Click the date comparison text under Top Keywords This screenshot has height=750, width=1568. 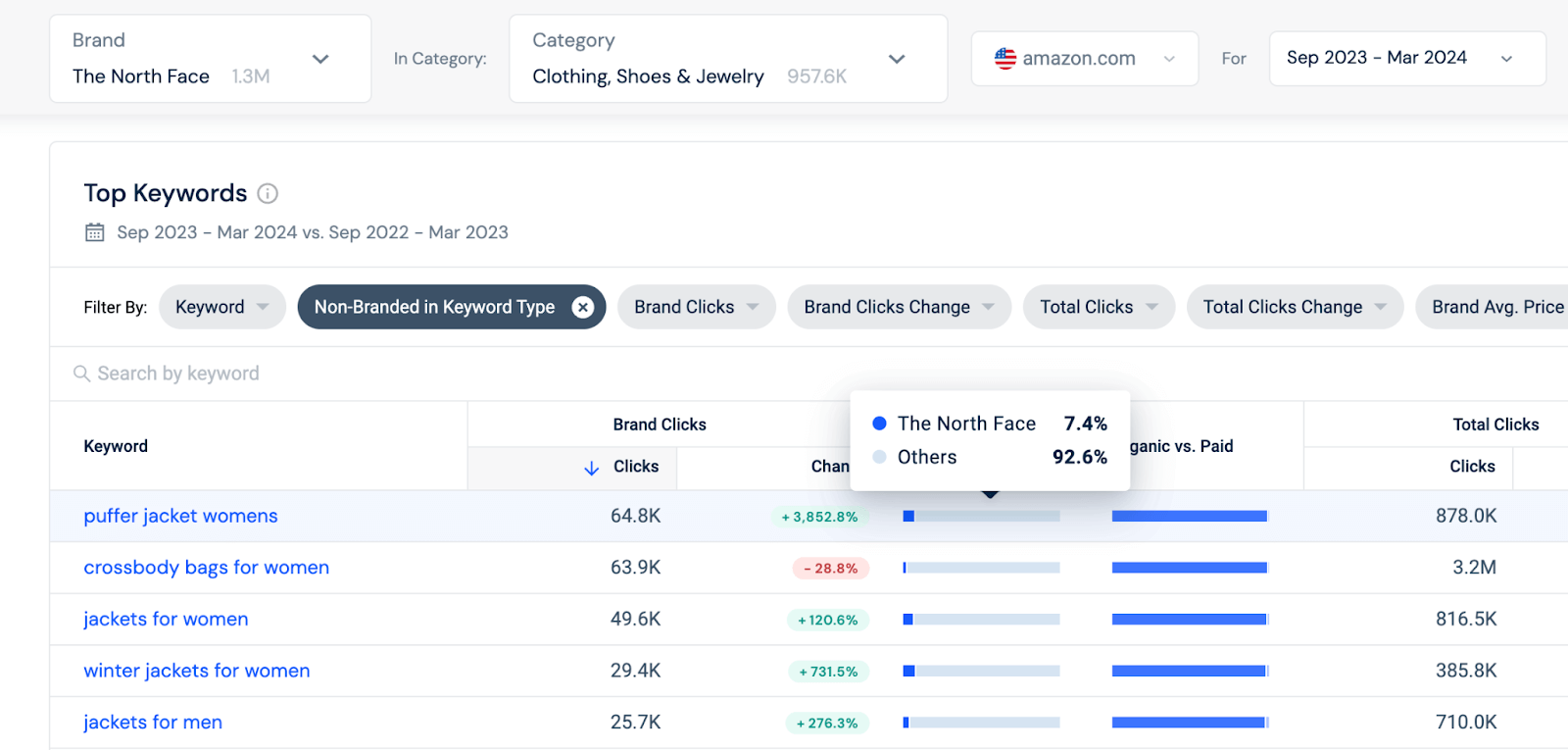coord(313,232)
